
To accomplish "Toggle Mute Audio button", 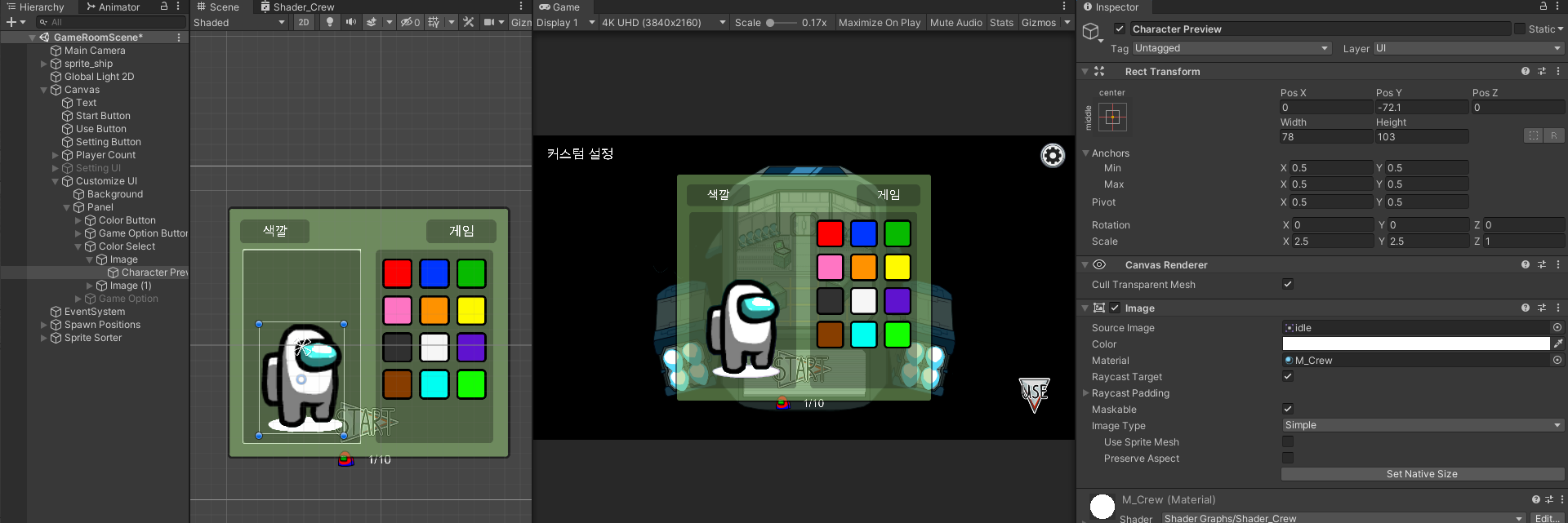I will 956,22.
